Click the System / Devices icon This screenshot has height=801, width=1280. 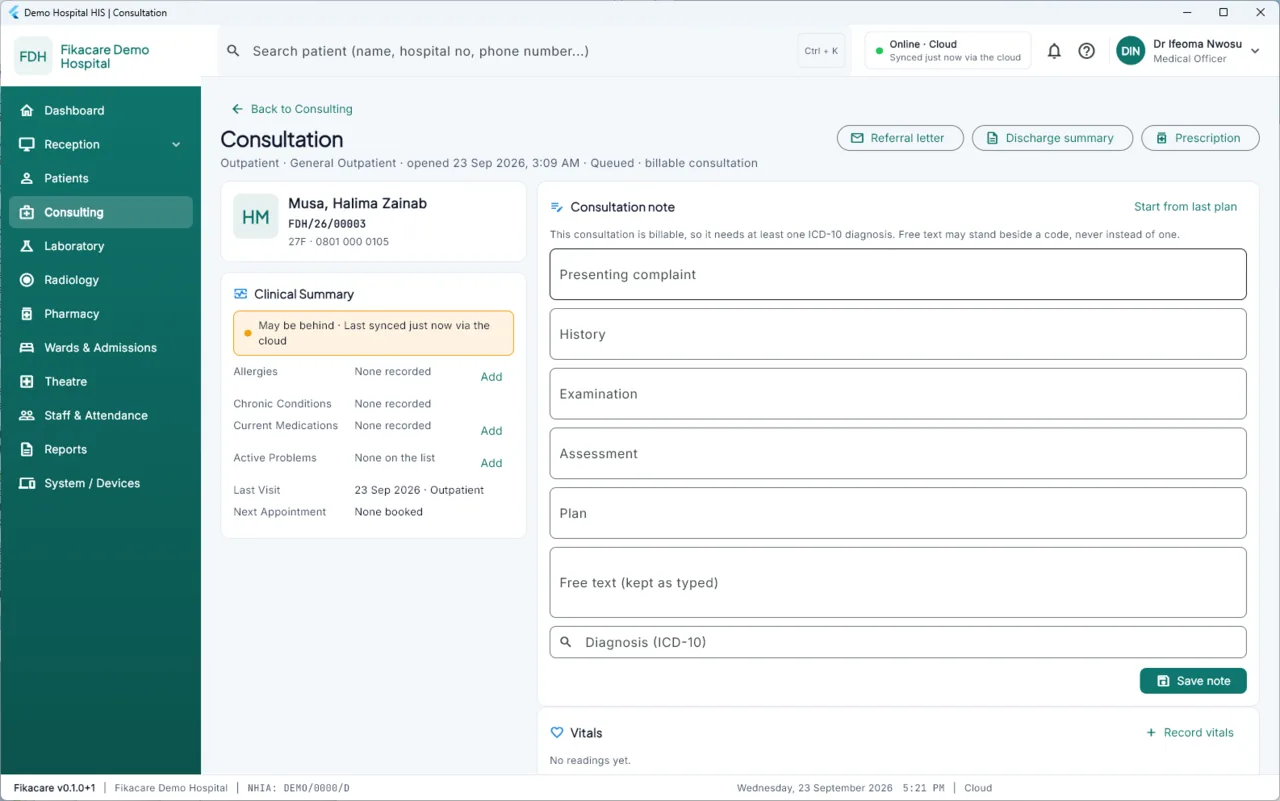pyautogui.click(x=27, y=484)
